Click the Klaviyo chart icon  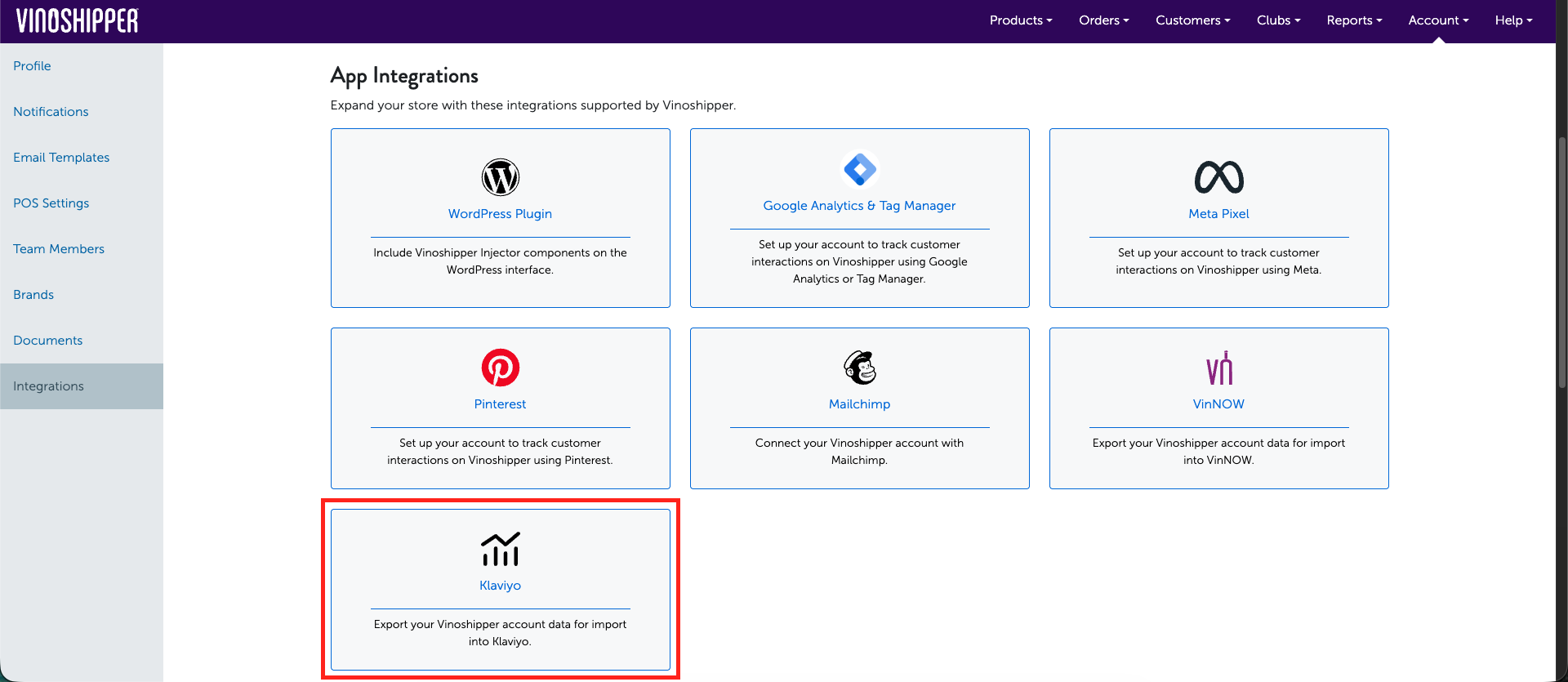[500, 549]
